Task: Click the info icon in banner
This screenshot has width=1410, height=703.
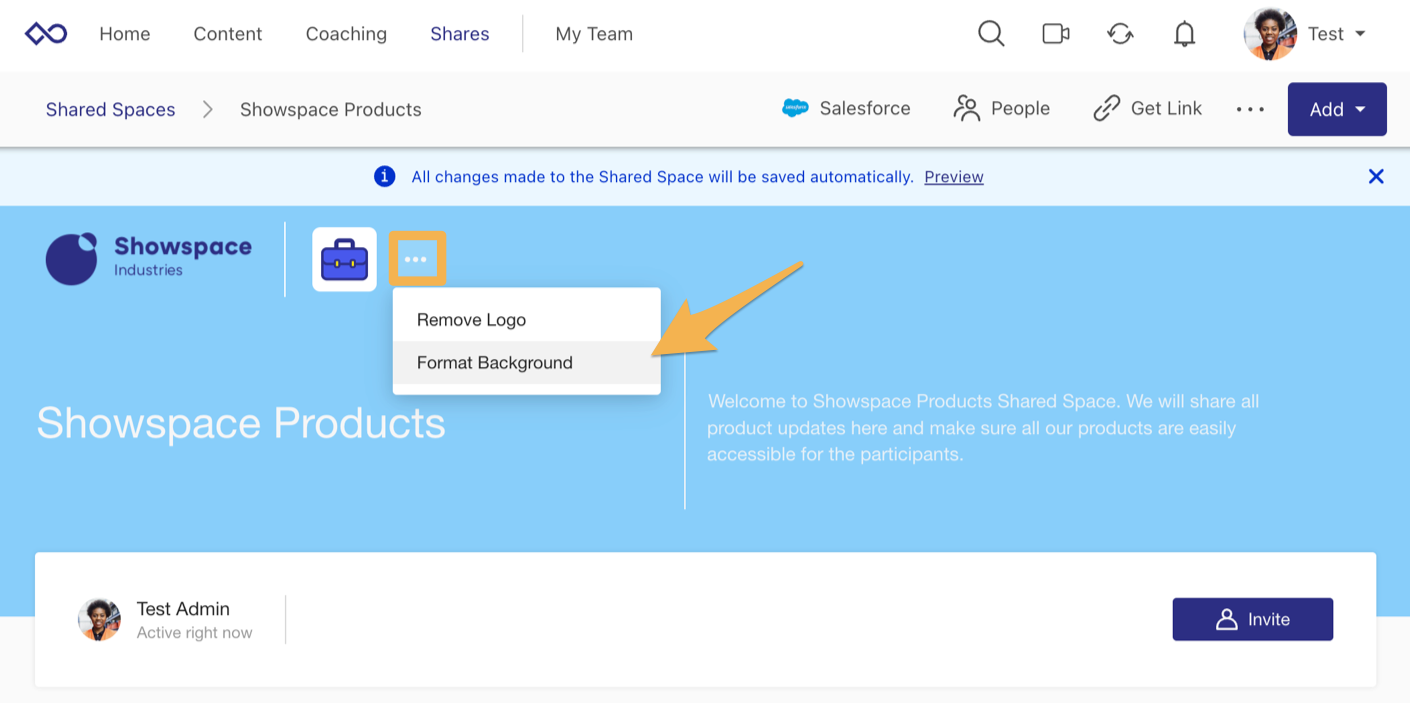Action: [x=384, y=177]
